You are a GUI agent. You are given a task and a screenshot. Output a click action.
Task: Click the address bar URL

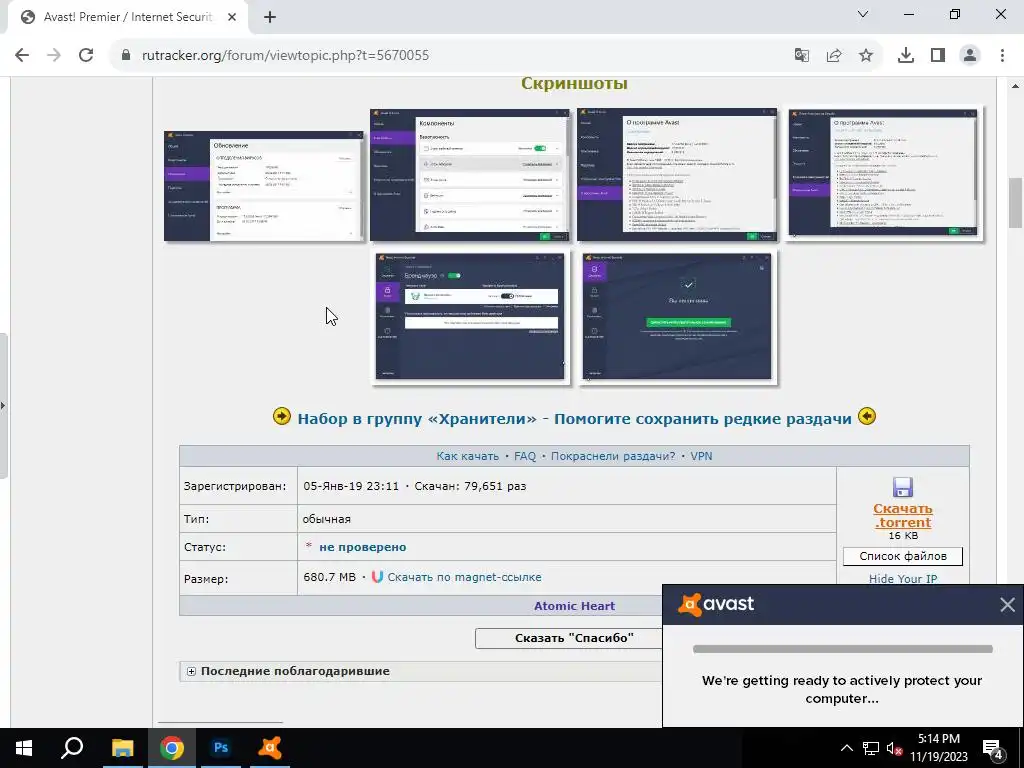tap(285, 56)
